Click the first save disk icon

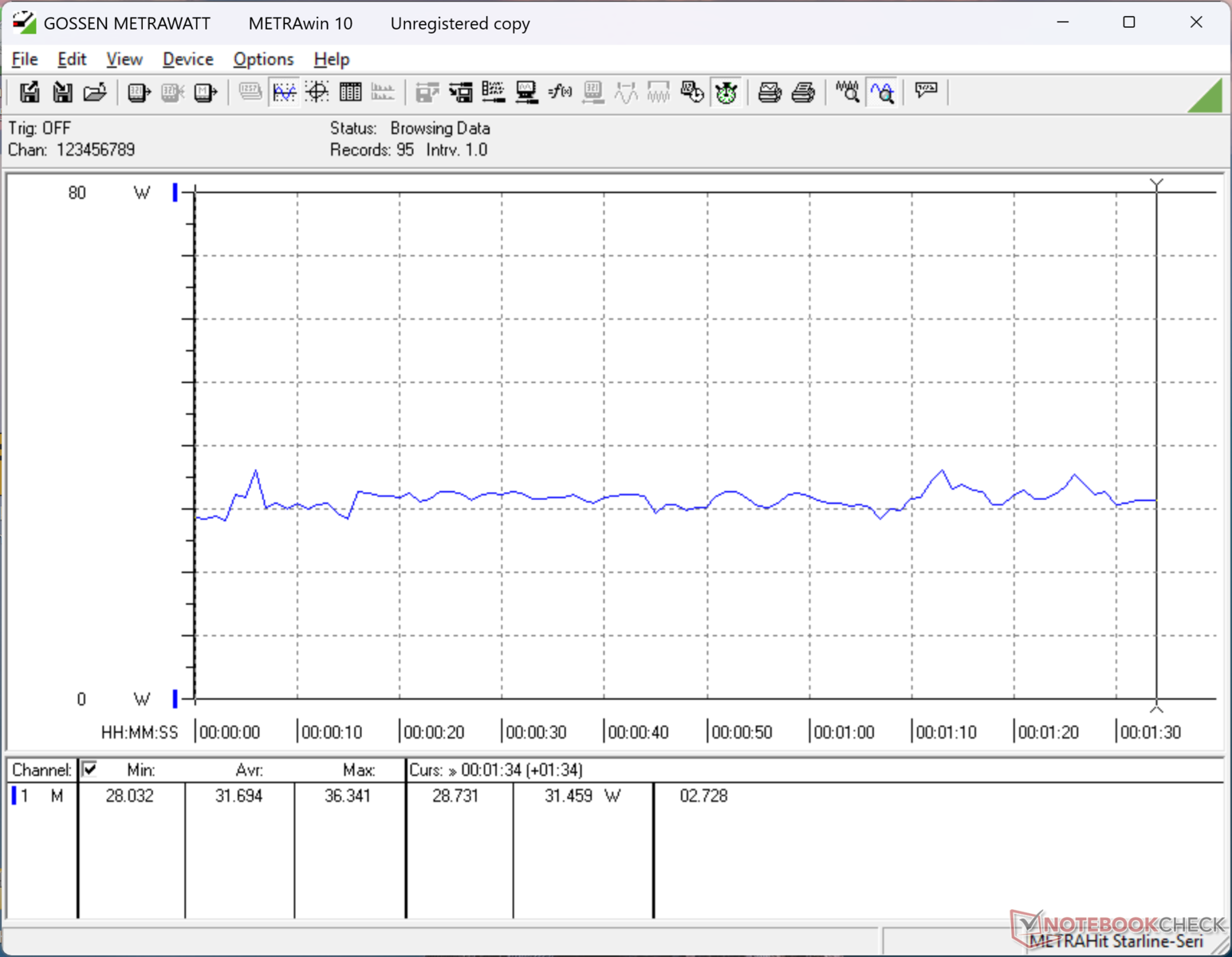(30, 93)
